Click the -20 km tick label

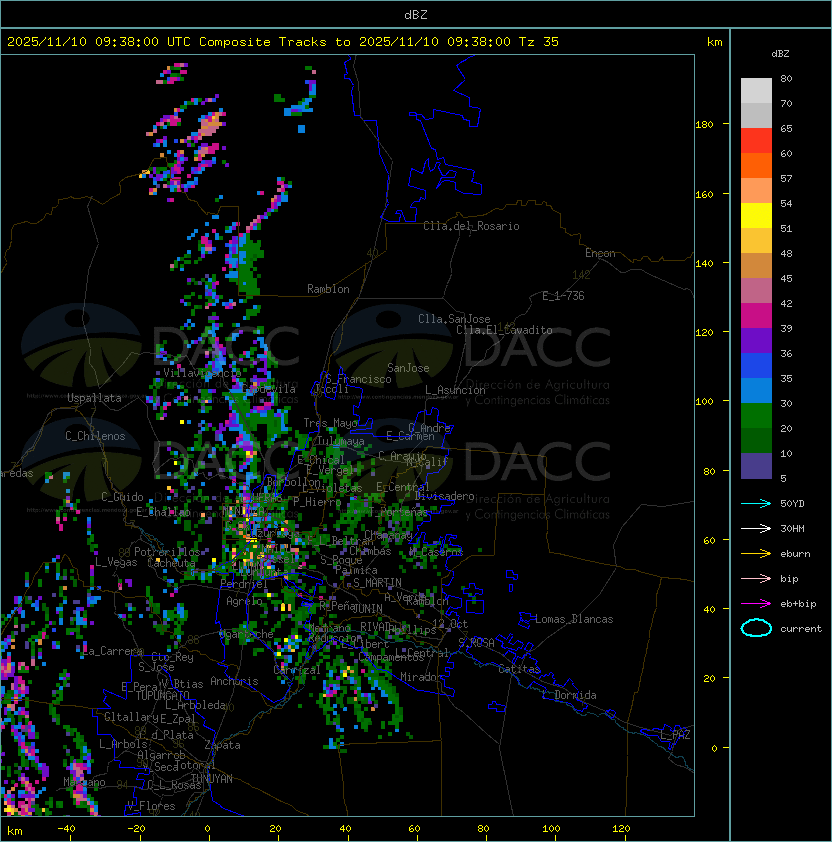(136, 829)
